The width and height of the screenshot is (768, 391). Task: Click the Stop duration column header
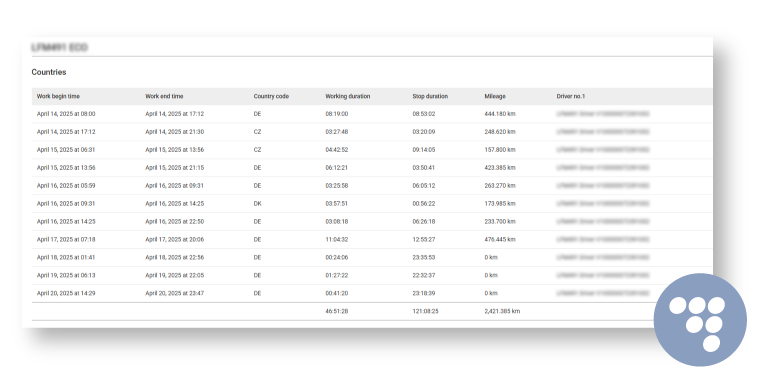click(x=430, y=97)
